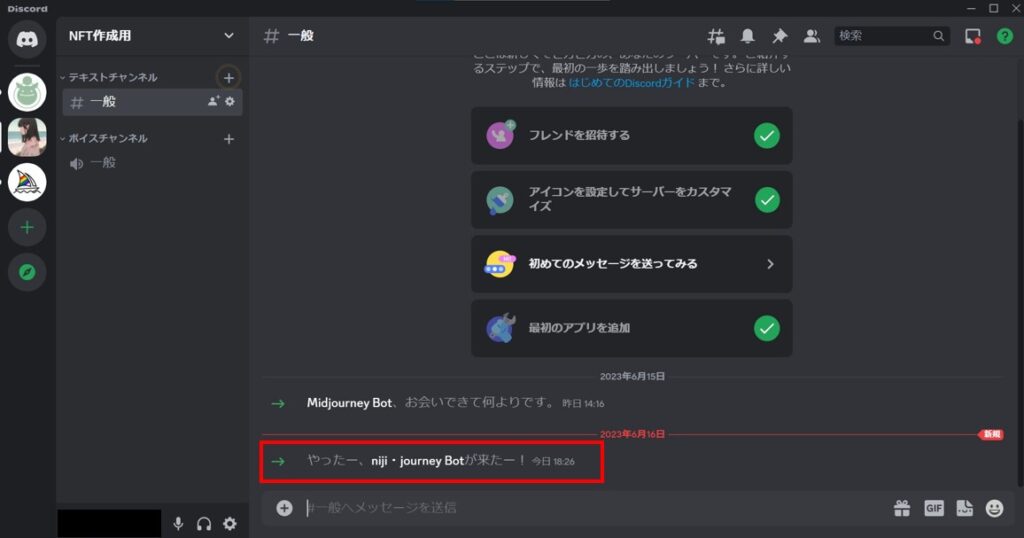Select the #一般 text channel
Screen dimensions: 1024x538
(152, 102)
